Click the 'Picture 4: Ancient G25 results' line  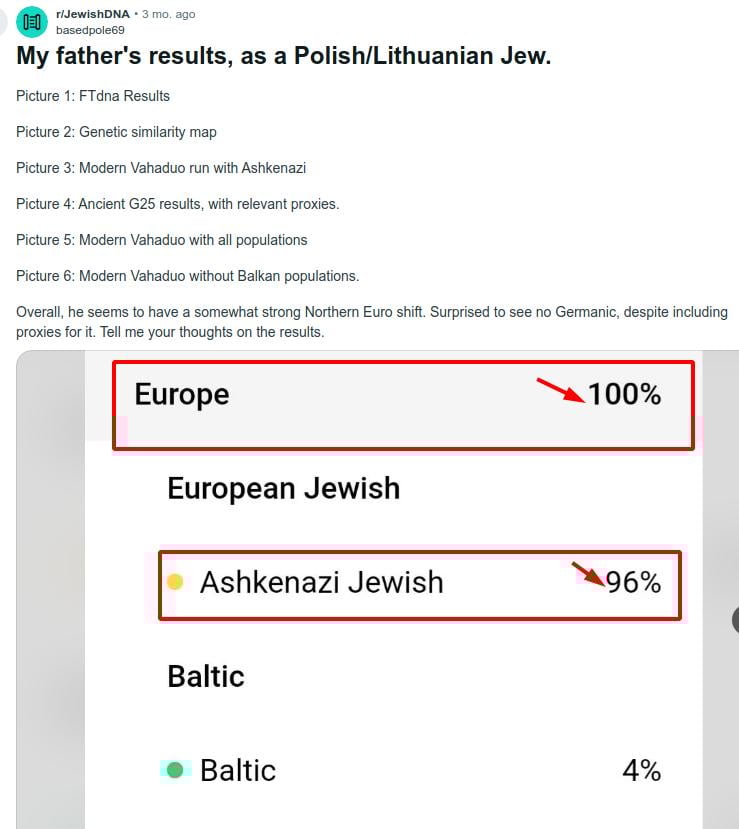click(x=178, y=204)
